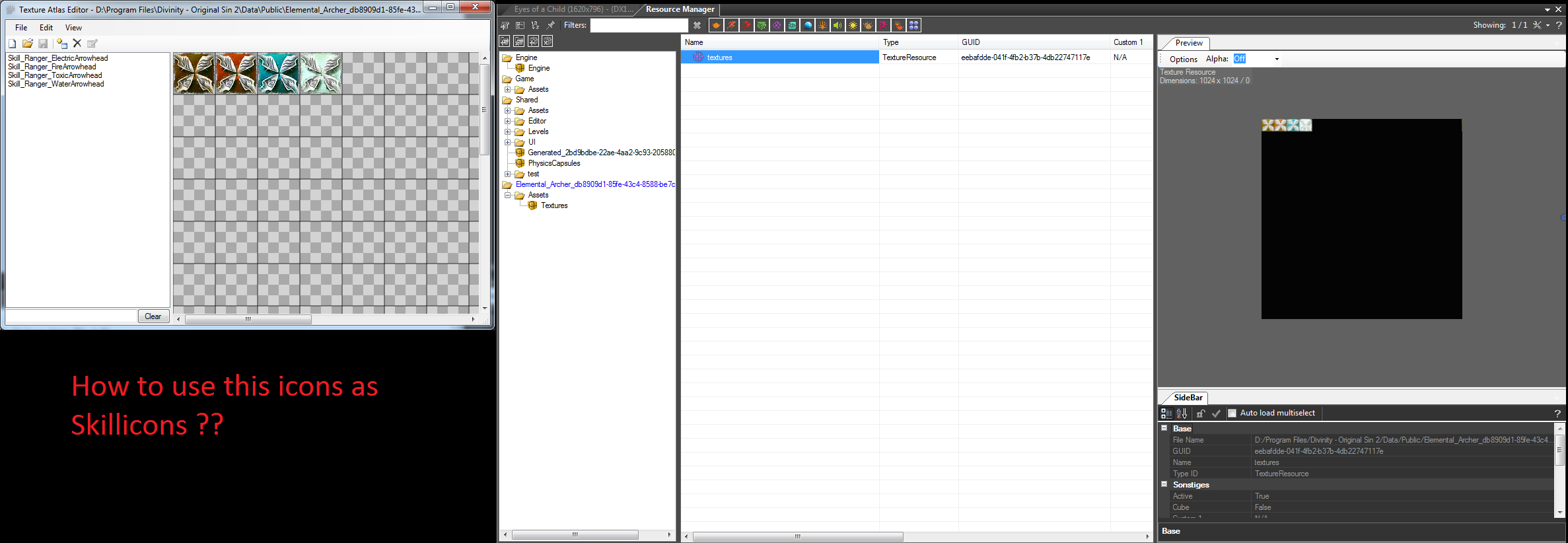This screenshot has height=543, width=1568.
Task: Click the yellow sun light filter icon
Action: 853,26
